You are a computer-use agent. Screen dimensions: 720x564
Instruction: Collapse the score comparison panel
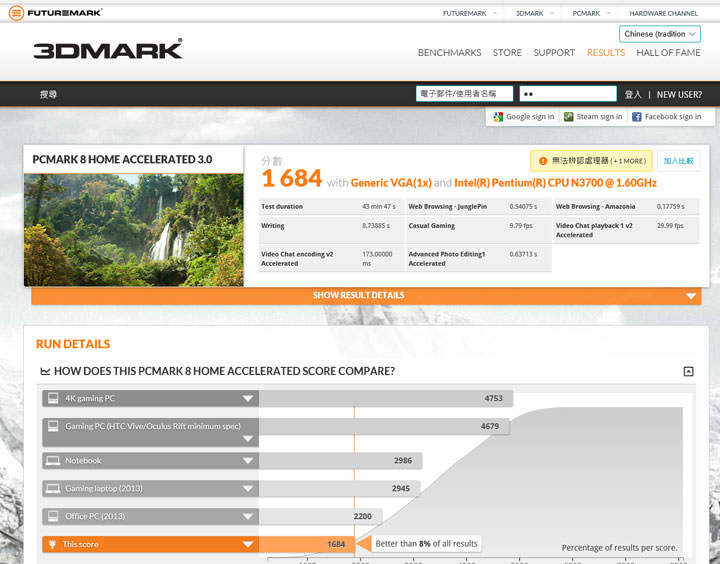point(688,371)
